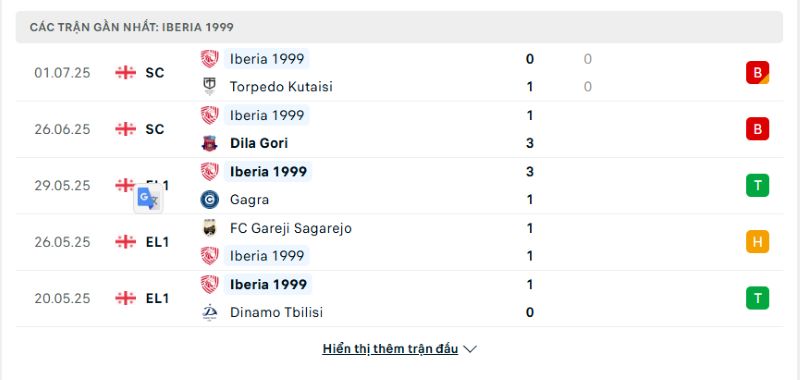This screenshot has width=800, height=380.
Task: Click the section header Các trận gần nhất
Action: pyautogui.click(x=132, y=27)
